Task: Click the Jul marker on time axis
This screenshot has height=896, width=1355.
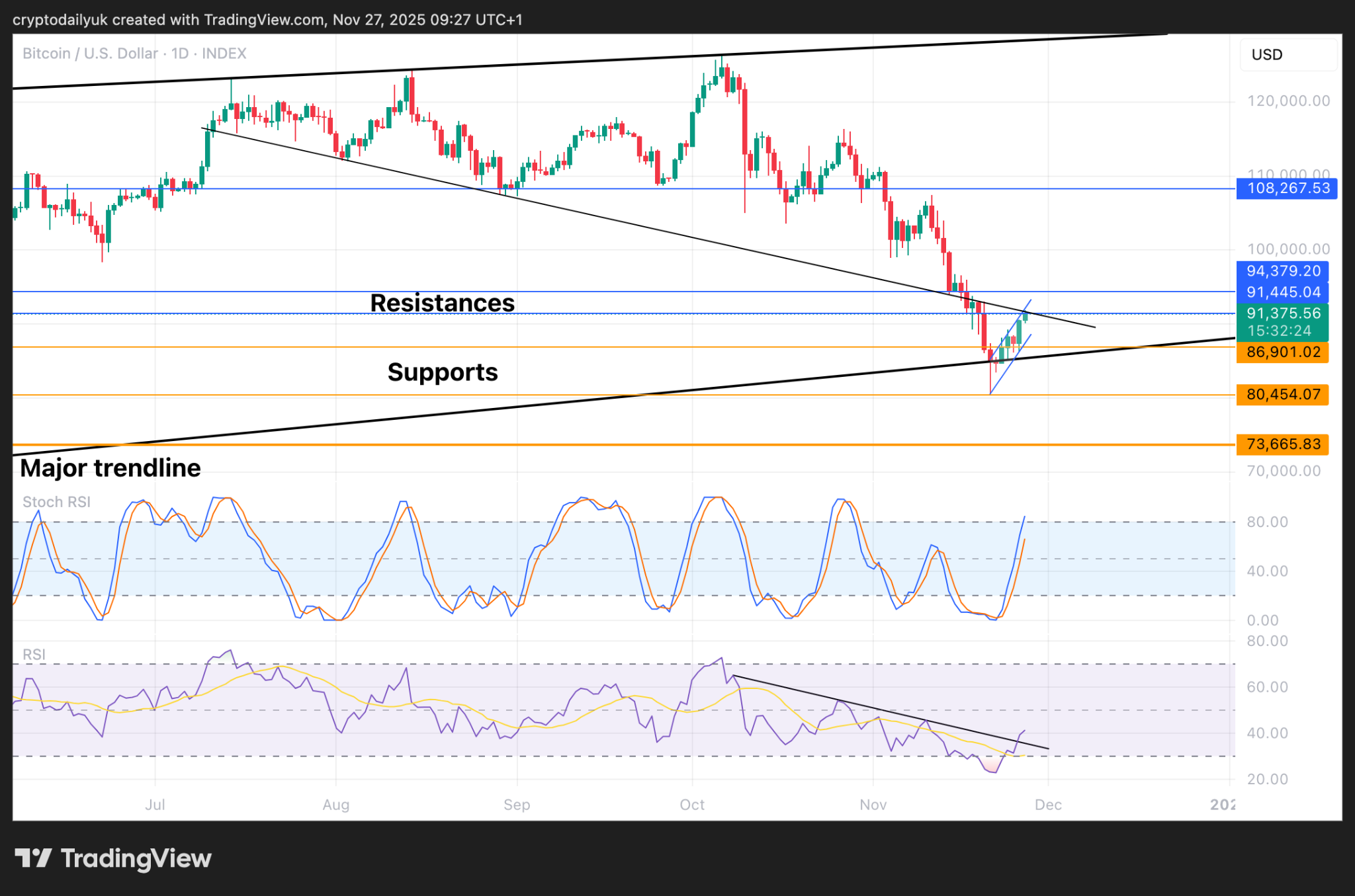Action: tap(155, 805)
